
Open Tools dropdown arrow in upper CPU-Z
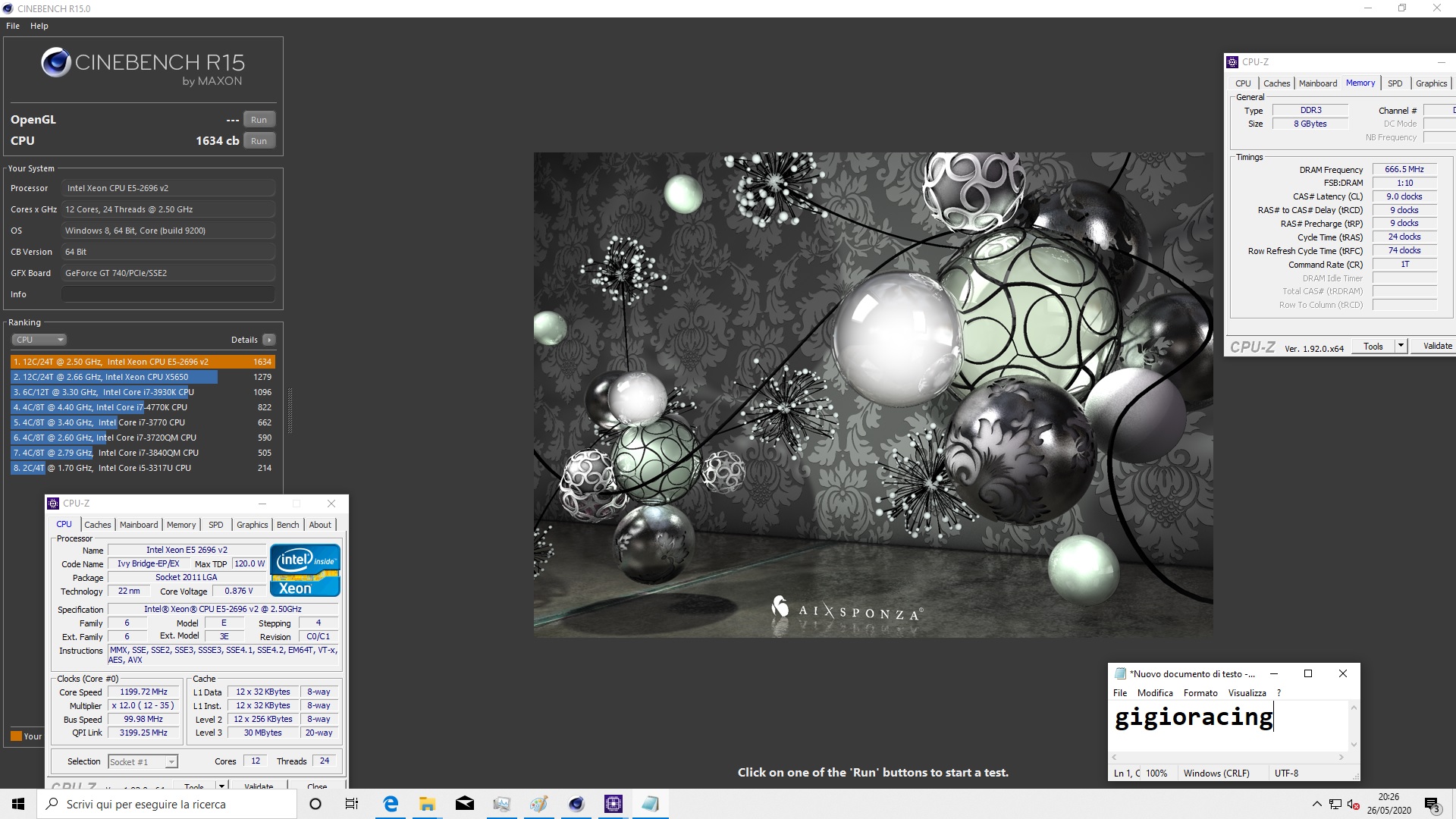tap(1401, 347)
